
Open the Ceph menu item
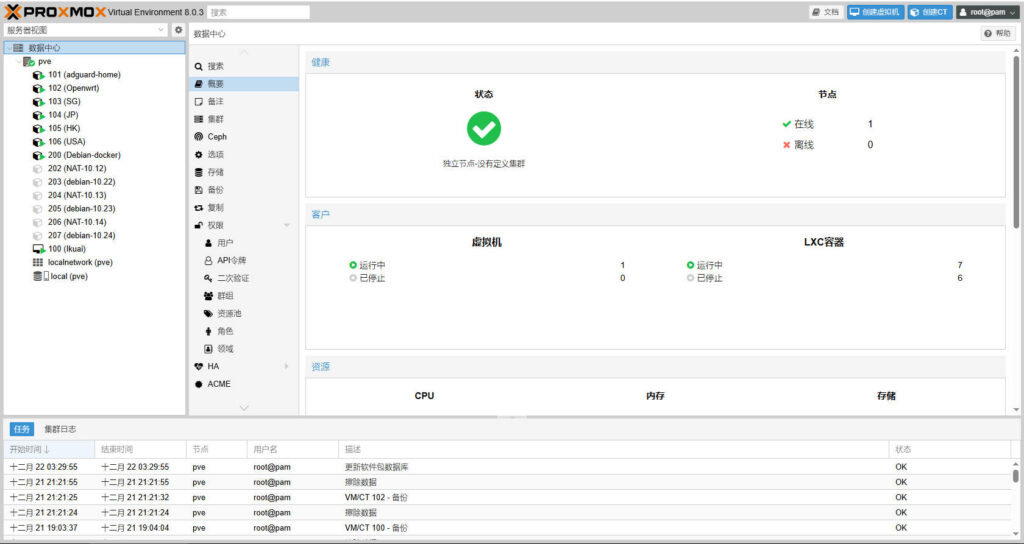(x=216, y=137)
